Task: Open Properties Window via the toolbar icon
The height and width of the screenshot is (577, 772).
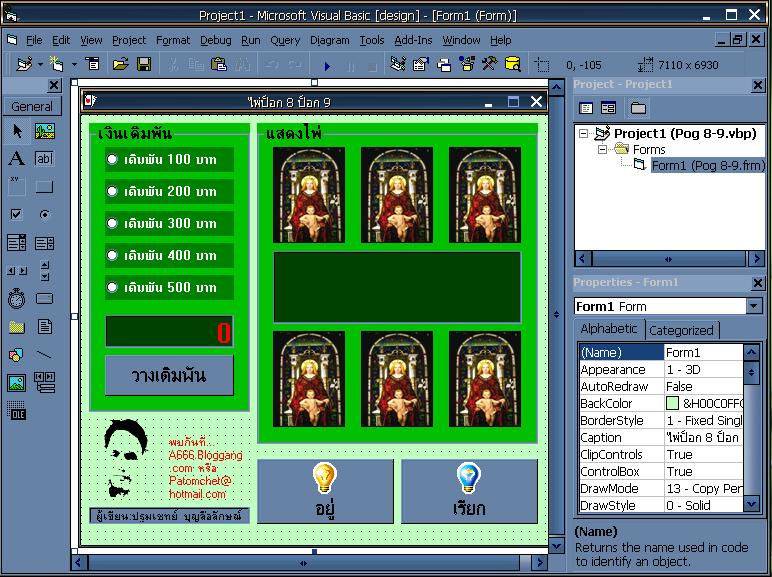Action: pyautogui.click(x=420, y=64)
